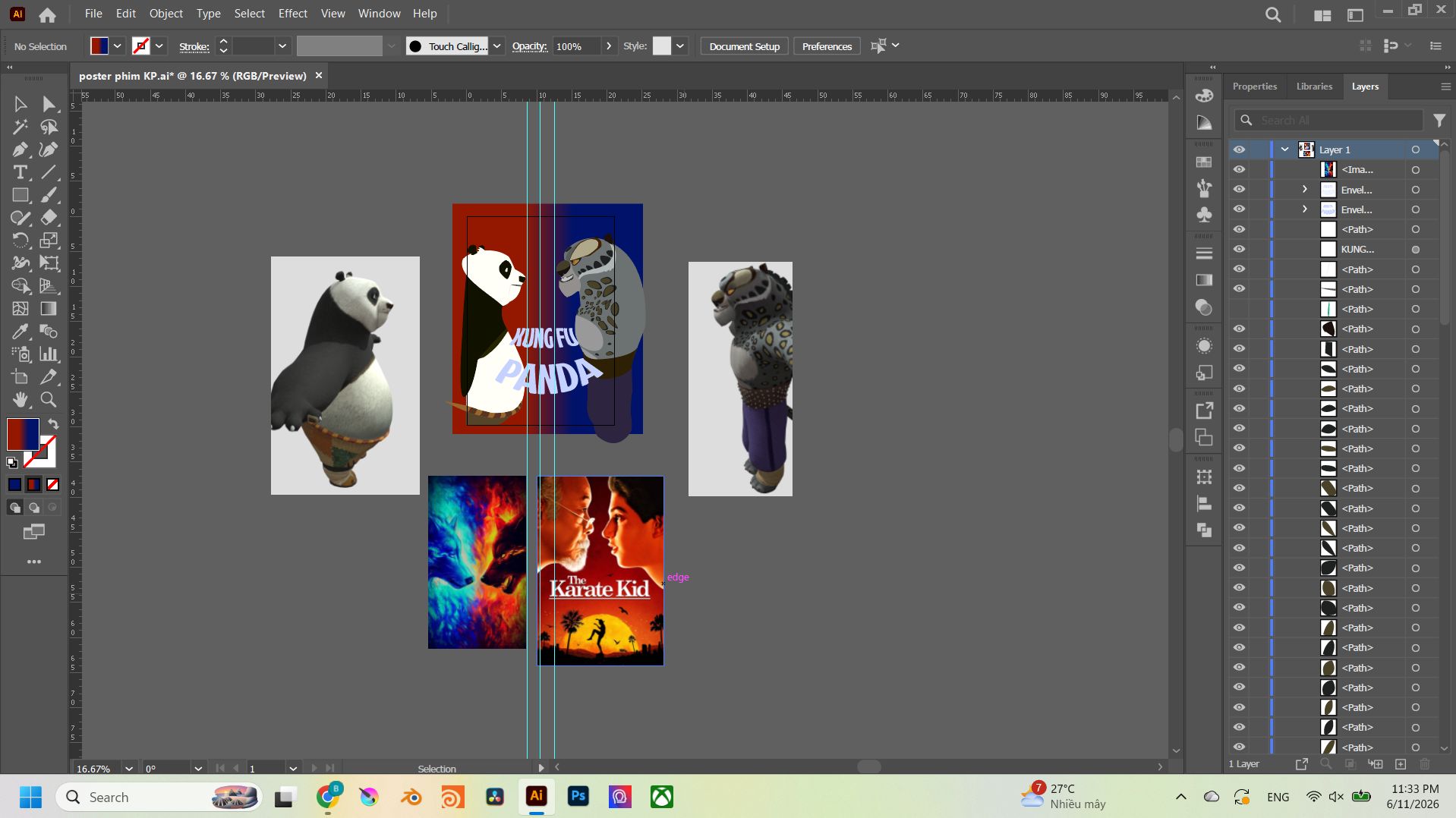
Task: Switch to the Properties tab
Action: pos(1254,87)
